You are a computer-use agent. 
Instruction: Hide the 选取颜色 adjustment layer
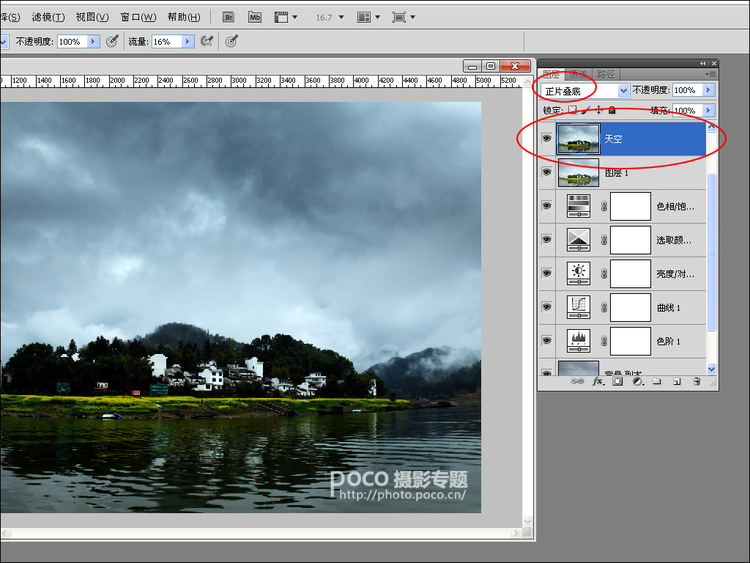pyautogui.click(x=547, y=239)
